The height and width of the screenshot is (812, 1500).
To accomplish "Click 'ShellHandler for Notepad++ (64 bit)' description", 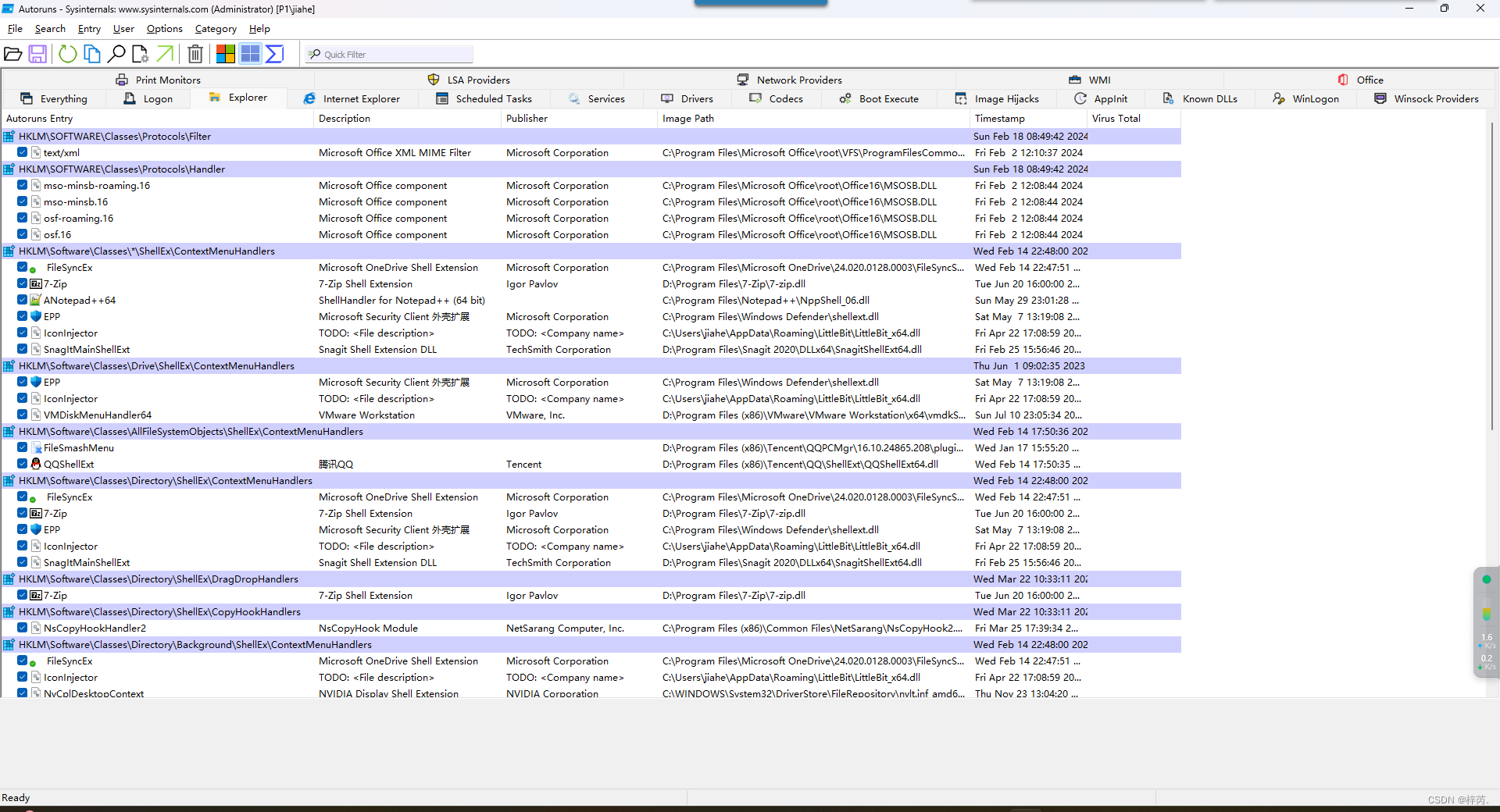I will pos(402,300).
